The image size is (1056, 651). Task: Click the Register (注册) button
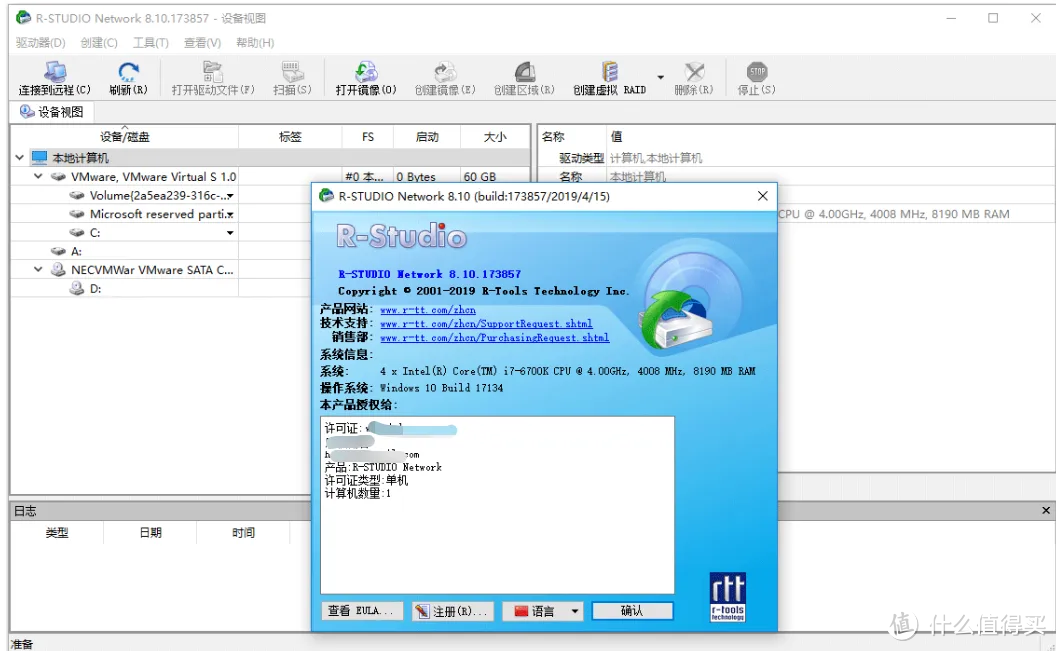pyautogui.click(x=453, y=611)
